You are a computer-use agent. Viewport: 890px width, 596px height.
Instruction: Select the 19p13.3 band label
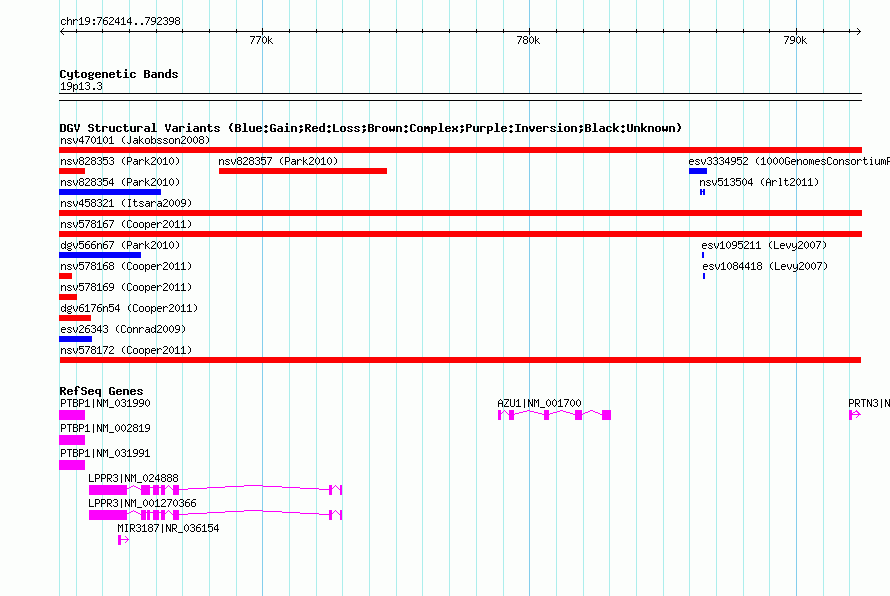pyautogui.click(x=81, y=86)
